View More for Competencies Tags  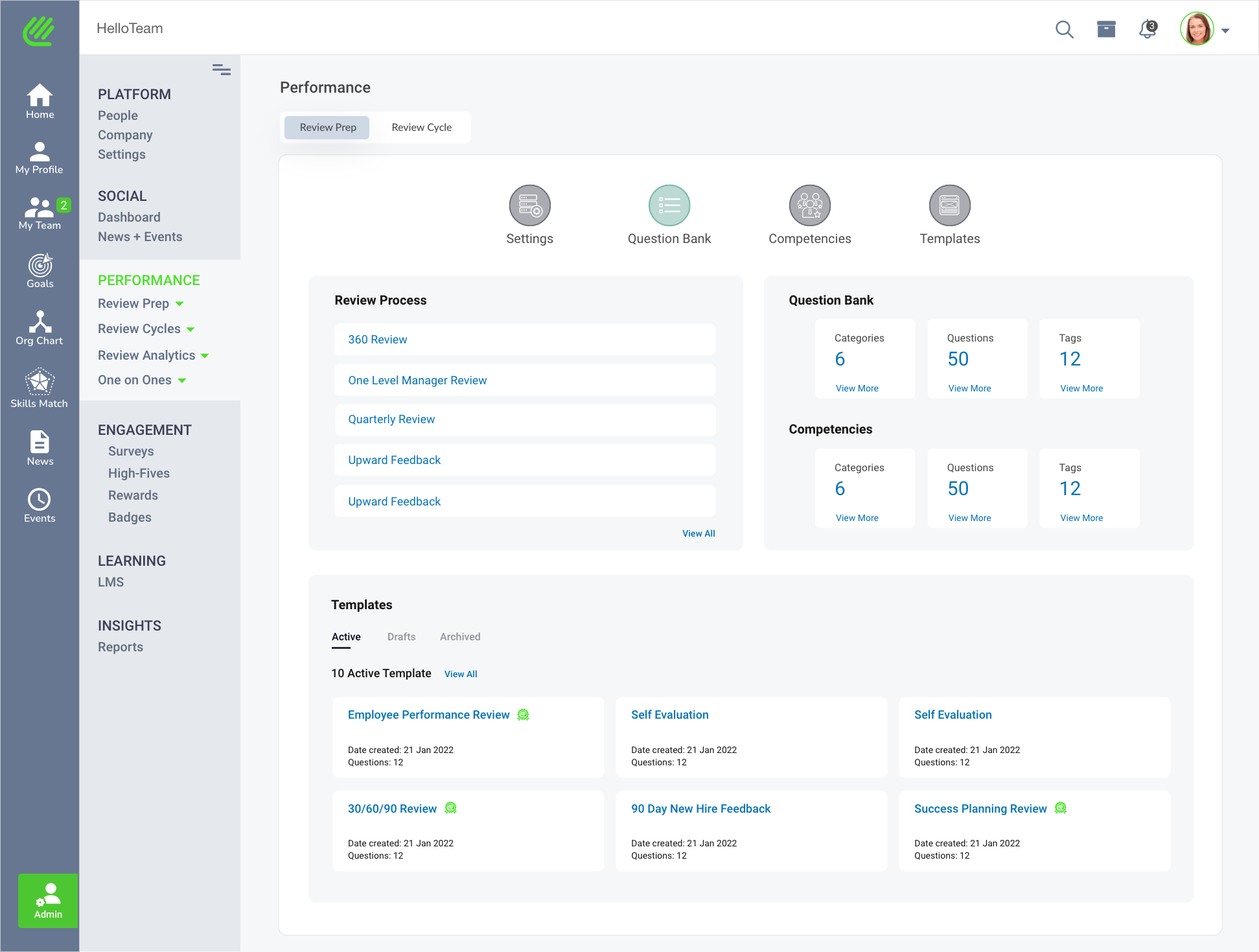point(1081,518)
